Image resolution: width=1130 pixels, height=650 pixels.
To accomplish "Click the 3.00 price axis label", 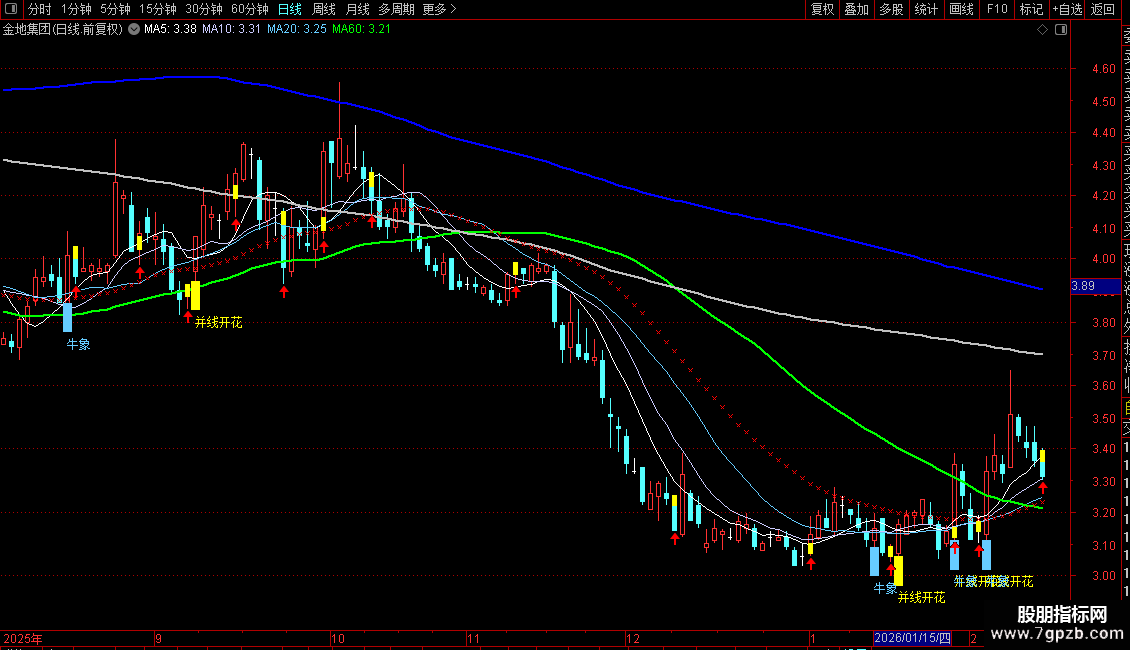I will click(x=1104, y=575).
